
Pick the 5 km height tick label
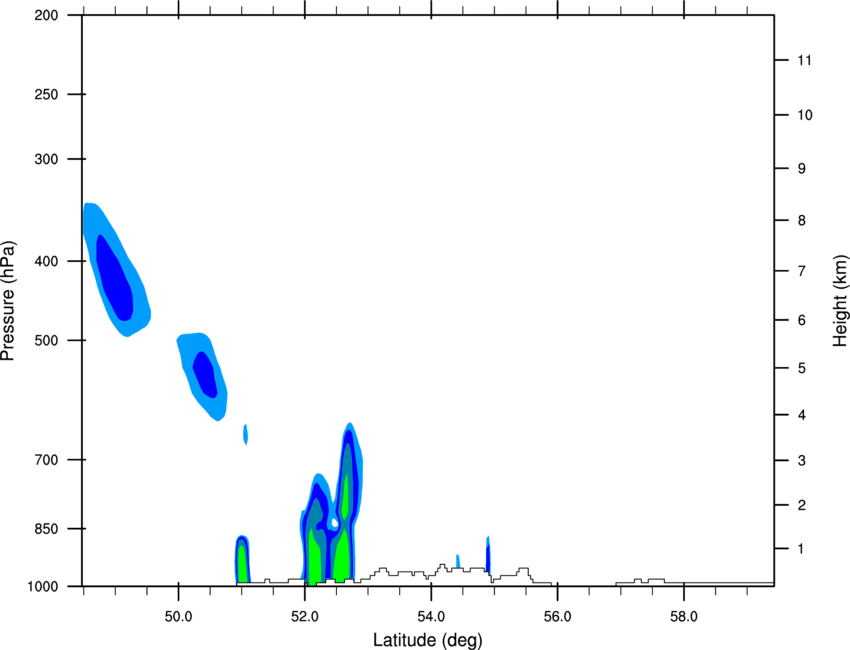801,368
